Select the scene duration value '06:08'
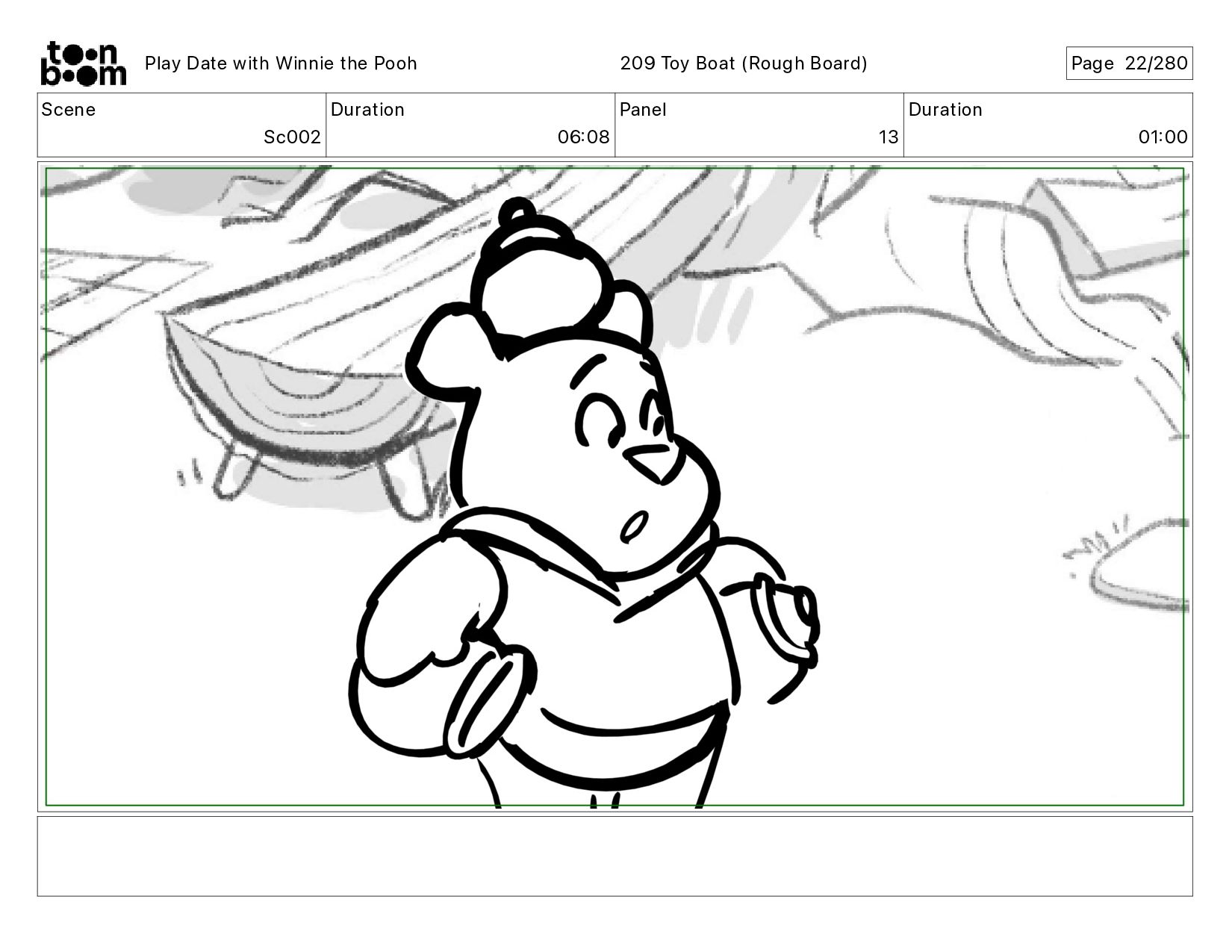 pyautogui.click(x=583, y=137)
